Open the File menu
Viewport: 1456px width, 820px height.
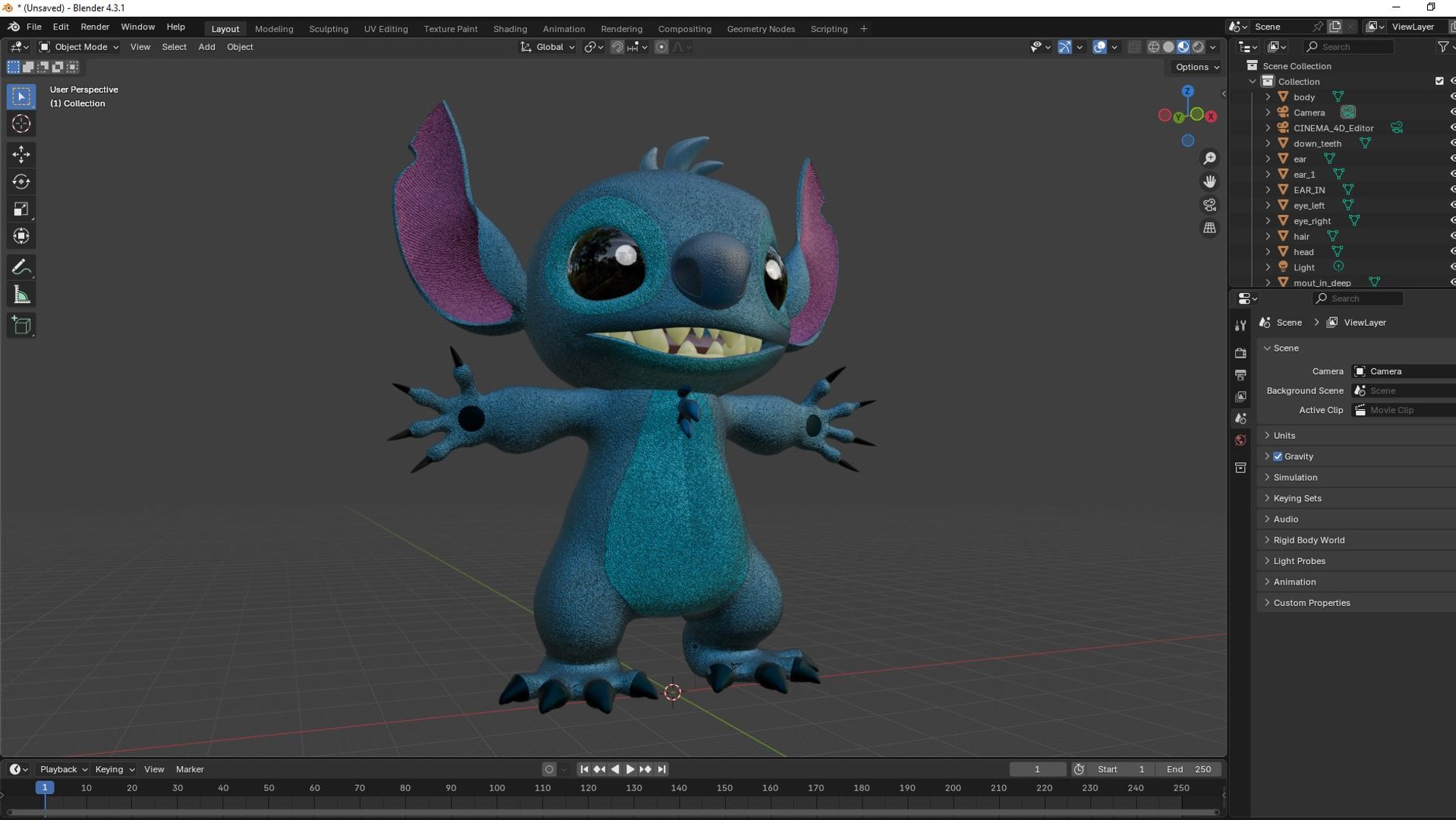(x=33, y=27)
